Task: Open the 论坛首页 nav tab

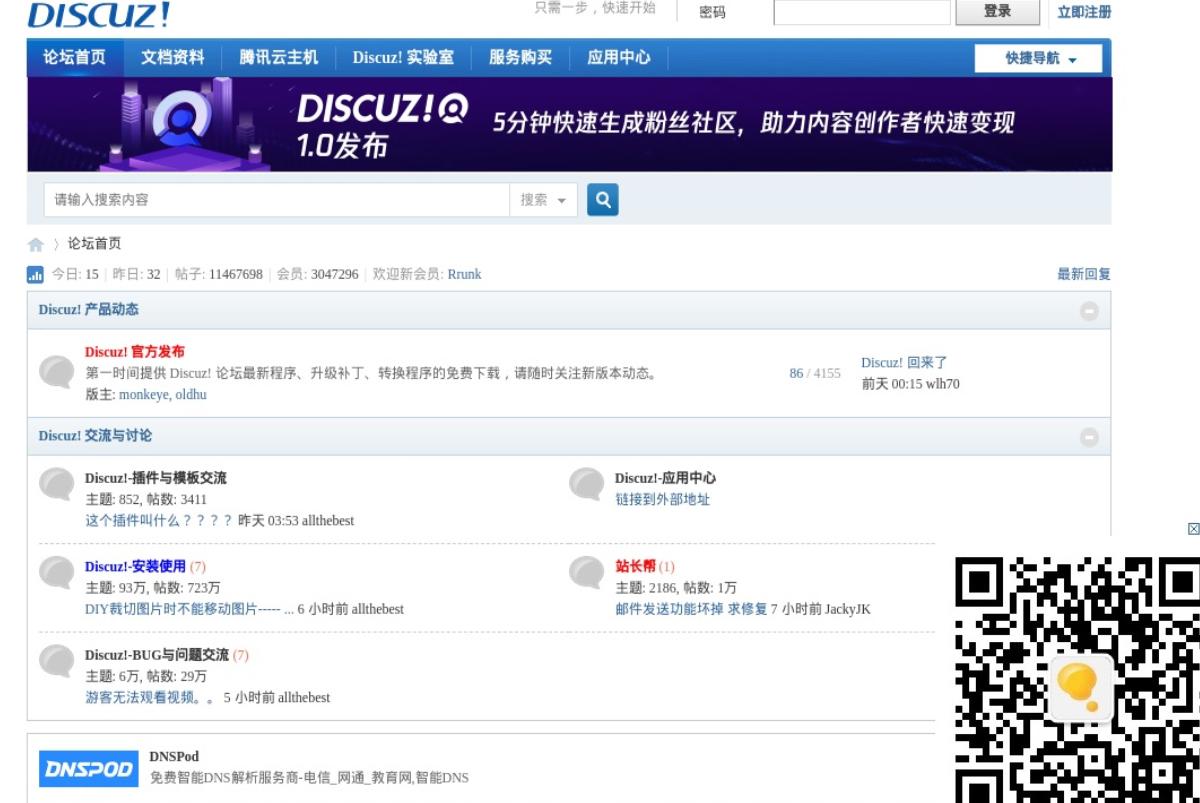Action: (x=74, y=58)
